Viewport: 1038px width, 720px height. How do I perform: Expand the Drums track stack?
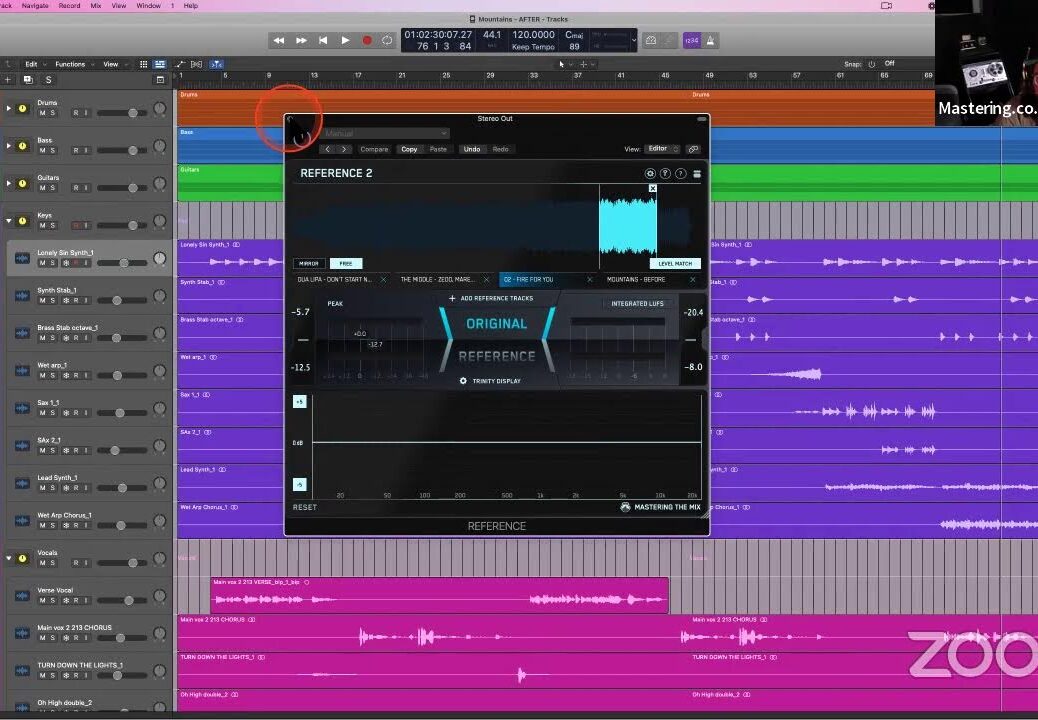(9, 108)
